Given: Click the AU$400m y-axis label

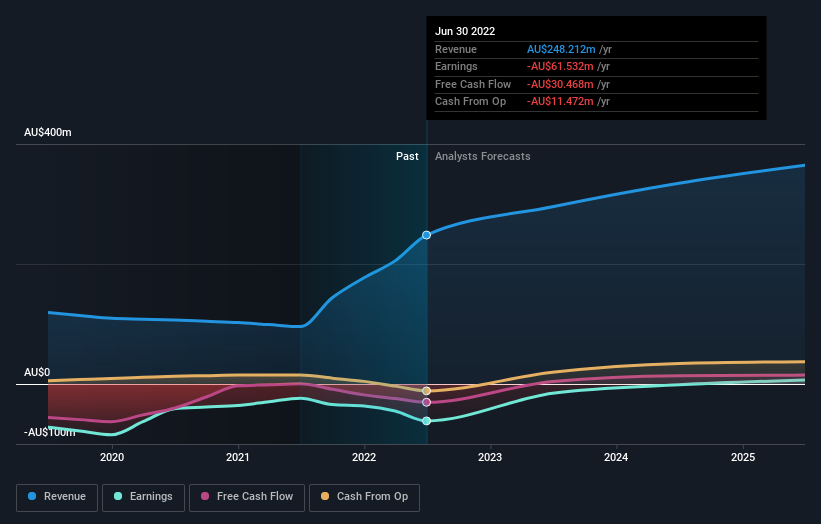Looking at the screenshot, I should tap(48, 132).
